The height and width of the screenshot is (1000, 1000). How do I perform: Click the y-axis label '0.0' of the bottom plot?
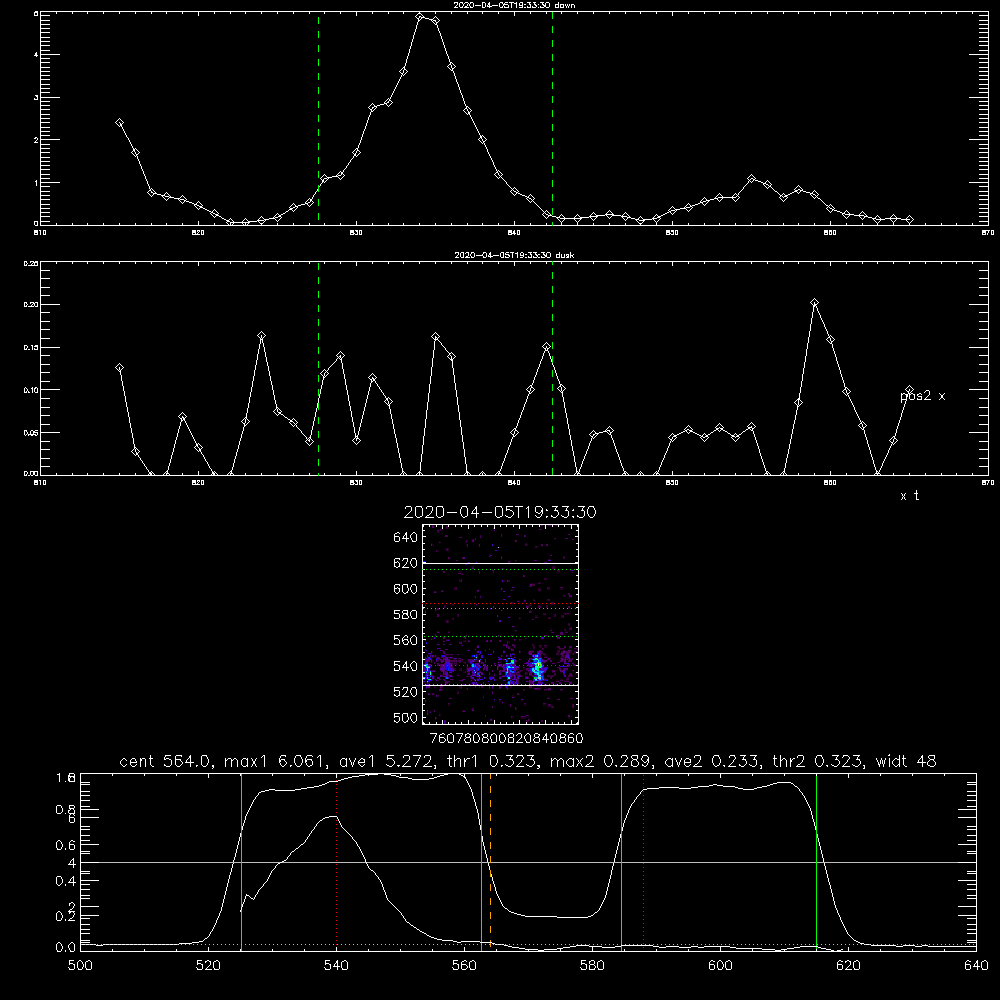tap(66, 947)
